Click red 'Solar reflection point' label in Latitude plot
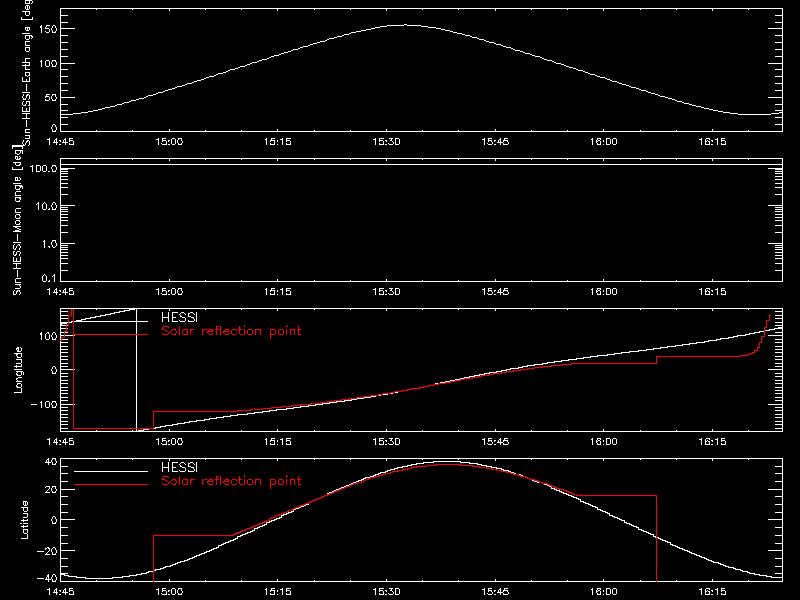The height and width of the screenshot is (600, 800). coord(231,481)
